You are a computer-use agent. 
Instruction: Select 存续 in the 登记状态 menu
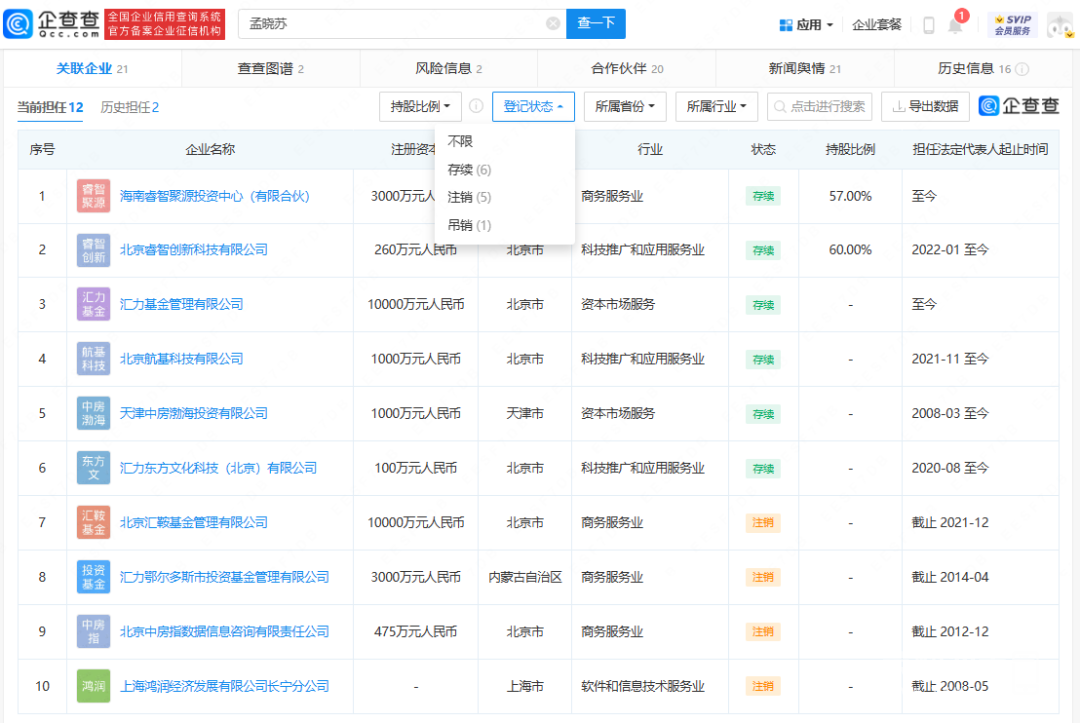[x=468, y=168]
